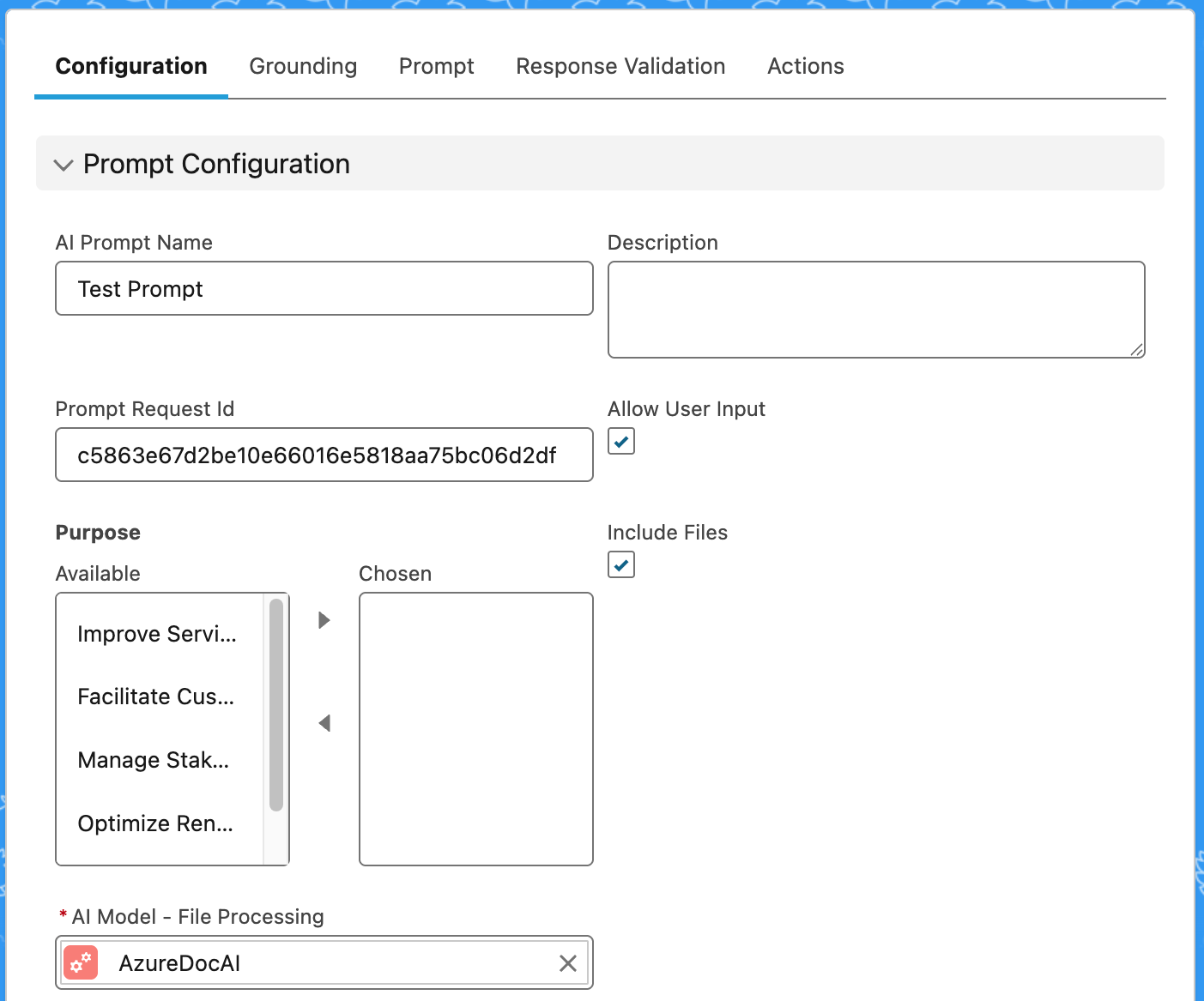Open the Actions tab
Viewport: 1204px width, 1001px height.
click(805, 66)
